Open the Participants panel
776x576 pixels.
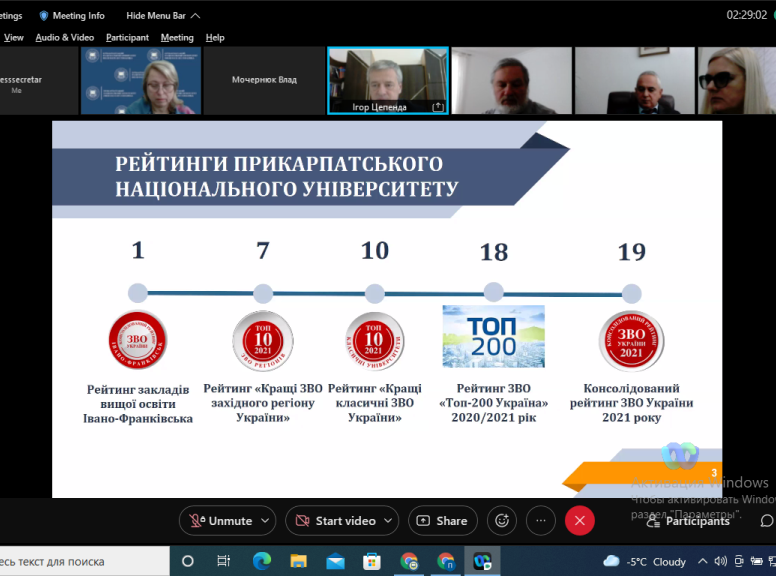pyautogui.click(x=688, y=521)
